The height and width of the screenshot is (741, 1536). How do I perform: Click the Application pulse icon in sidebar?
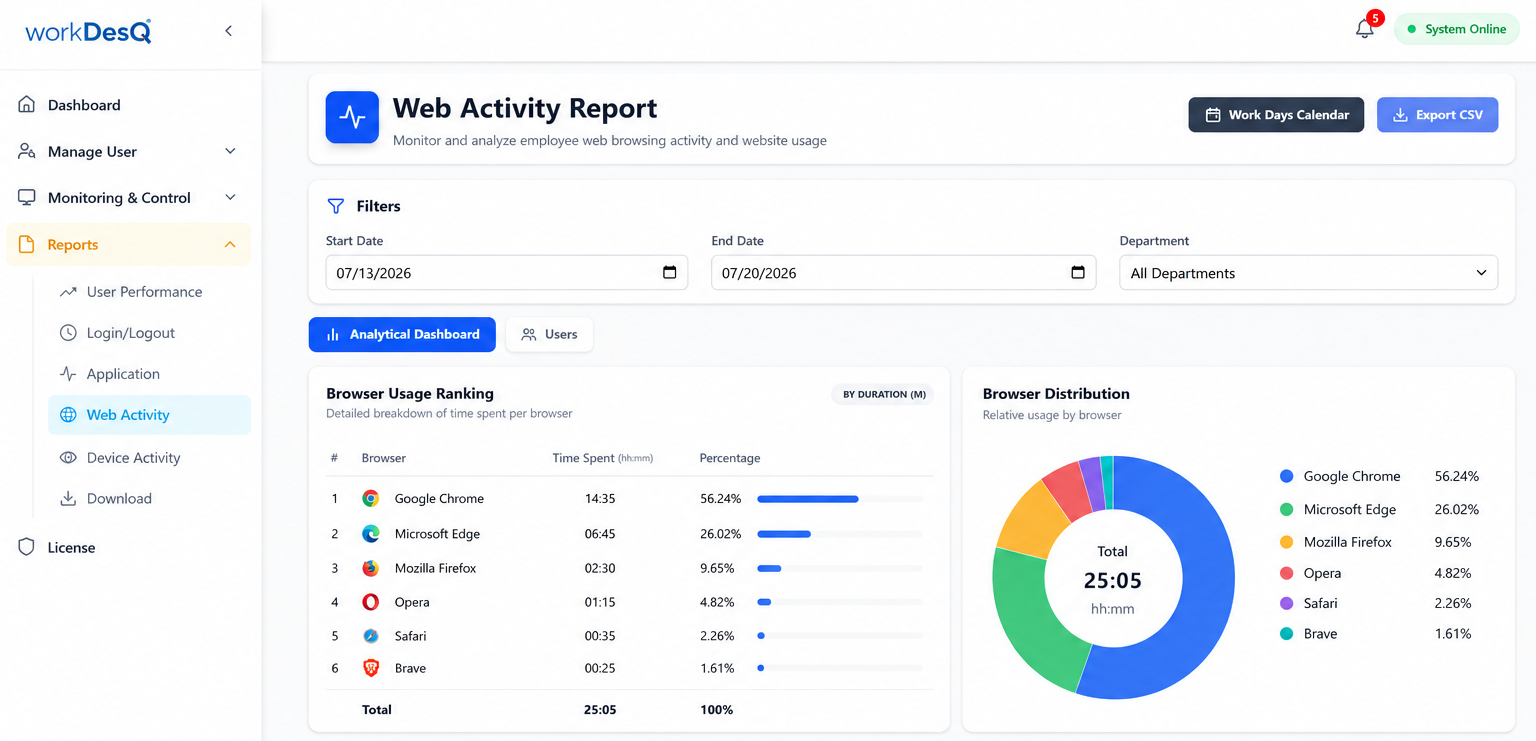click(x=68, y=374)
